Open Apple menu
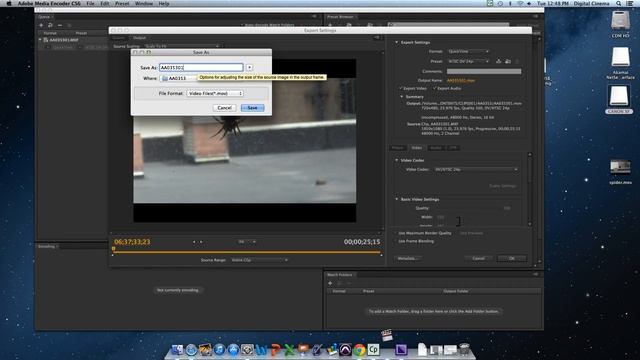Viewport: 640px width, 360px height. [x=8, y=3]
